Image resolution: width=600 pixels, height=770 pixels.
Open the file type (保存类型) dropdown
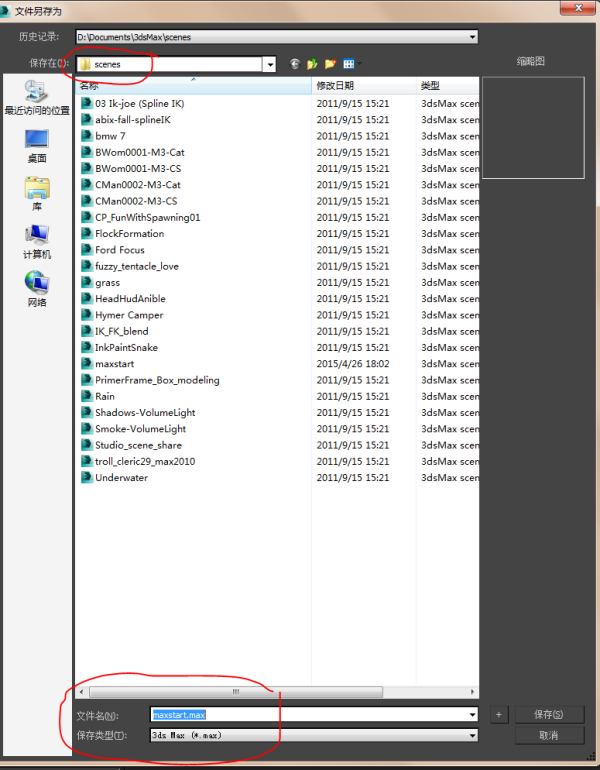click(x=471, y=735)
